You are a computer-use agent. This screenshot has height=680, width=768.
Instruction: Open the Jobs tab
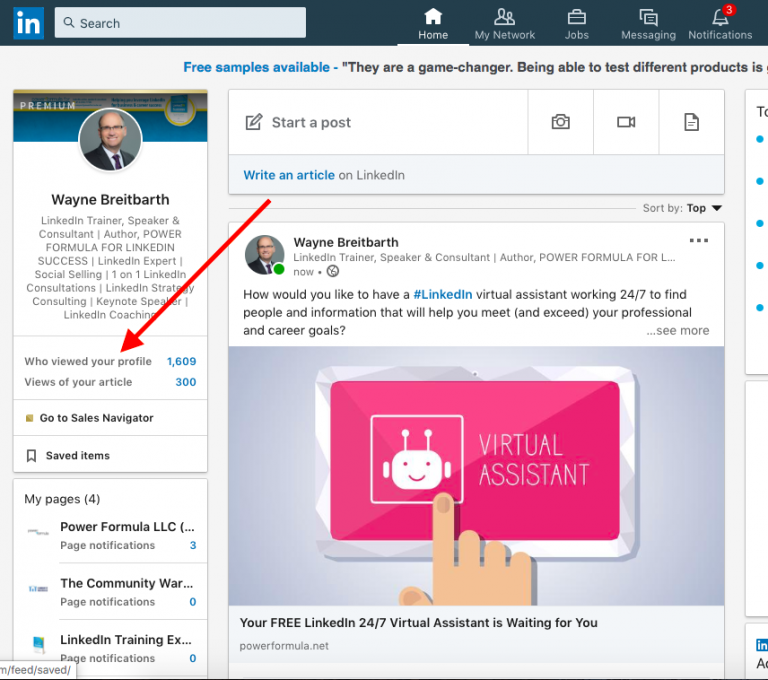(x=576, y=24)
